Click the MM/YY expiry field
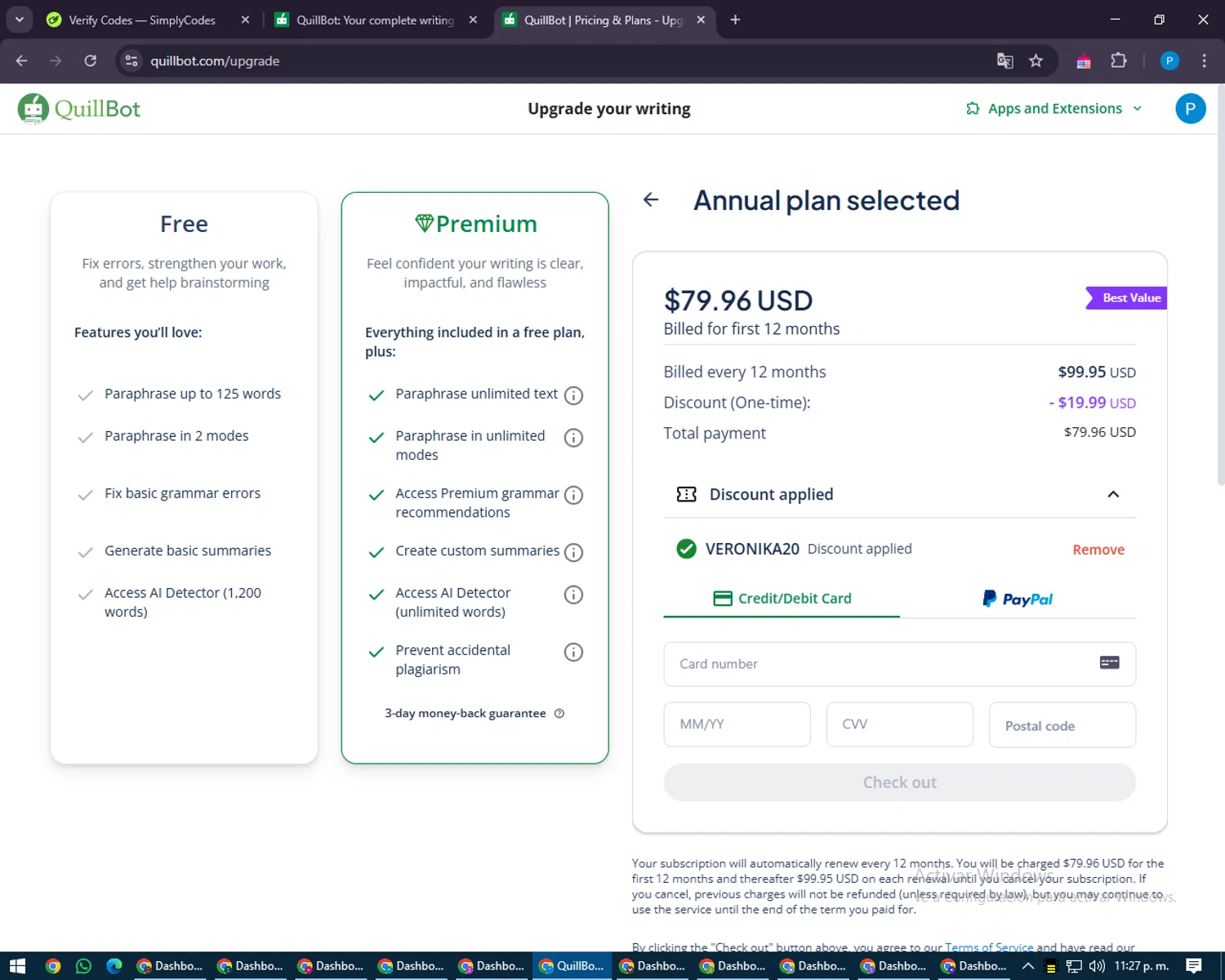Viewport: 1225px width, 980px height. click(x=737, y=724)
